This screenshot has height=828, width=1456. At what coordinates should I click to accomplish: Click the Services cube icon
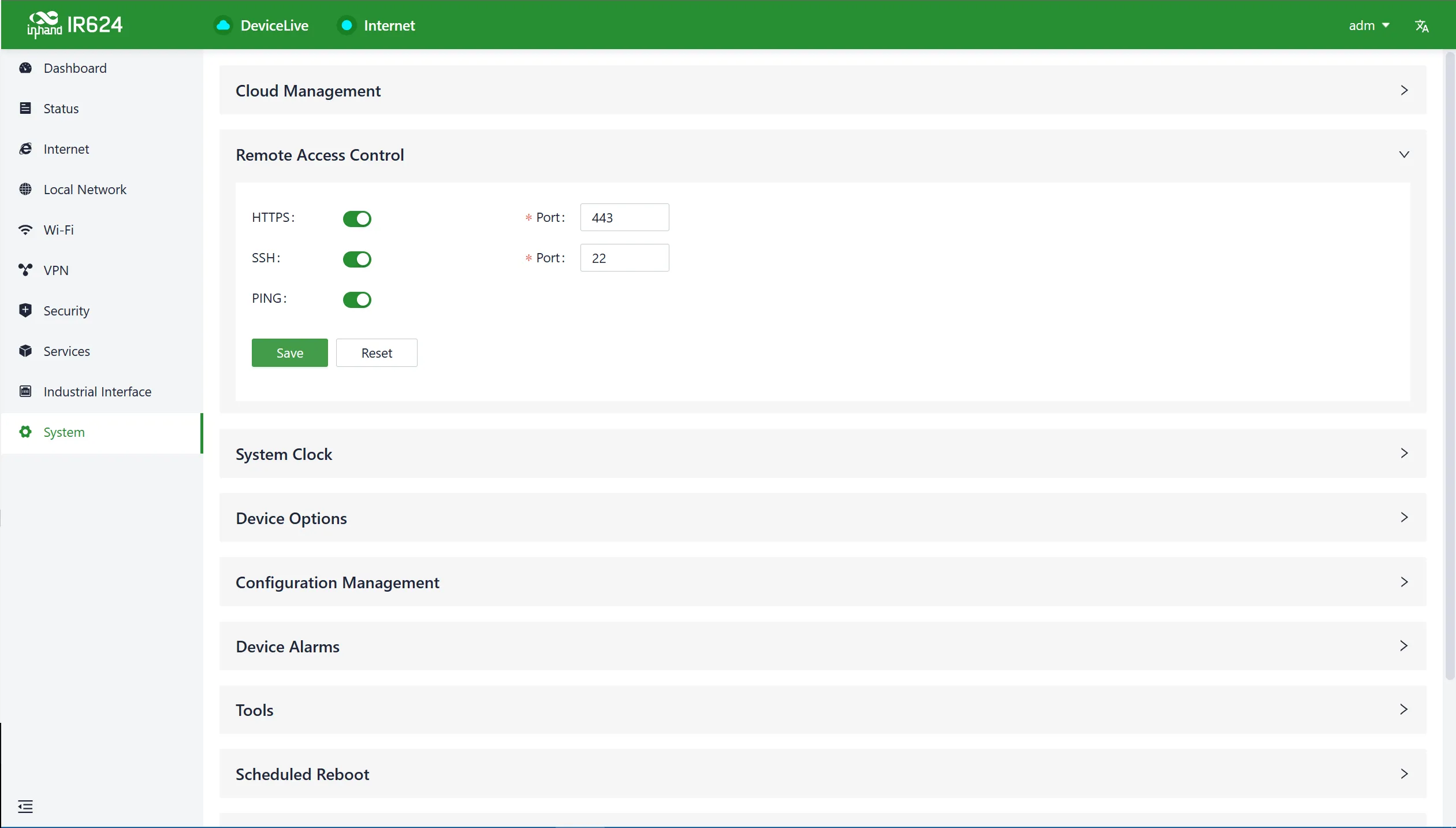point(25,351)
